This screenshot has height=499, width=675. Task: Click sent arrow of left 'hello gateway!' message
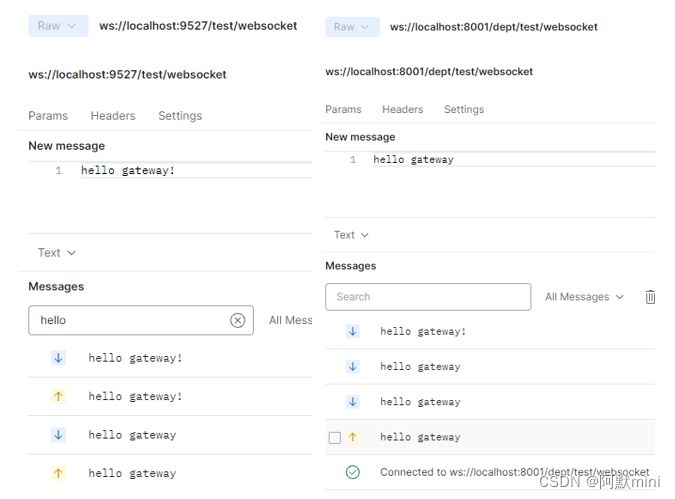pos(59,396)
